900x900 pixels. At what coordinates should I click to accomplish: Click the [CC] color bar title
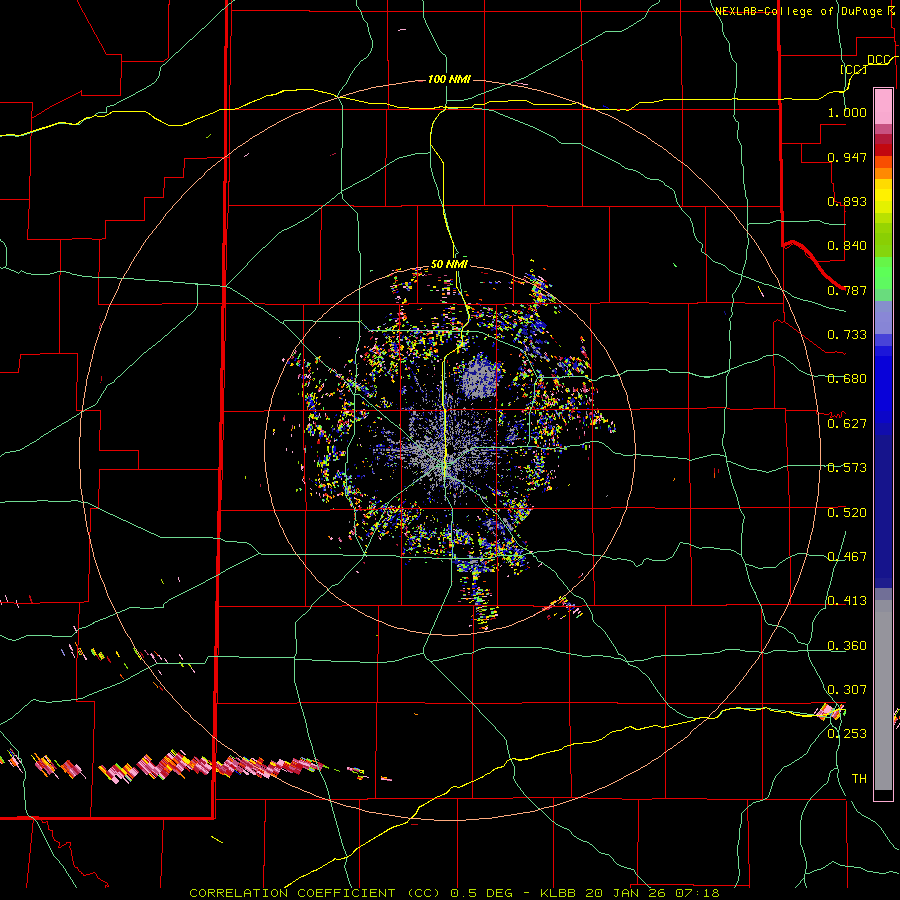tap(854, 69)
